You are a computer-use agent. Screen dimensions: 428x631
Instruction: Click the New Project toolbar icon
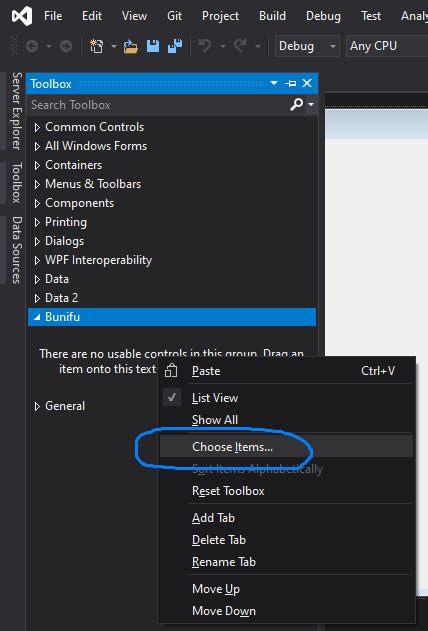pyautogui.click(x=97, y=46)
